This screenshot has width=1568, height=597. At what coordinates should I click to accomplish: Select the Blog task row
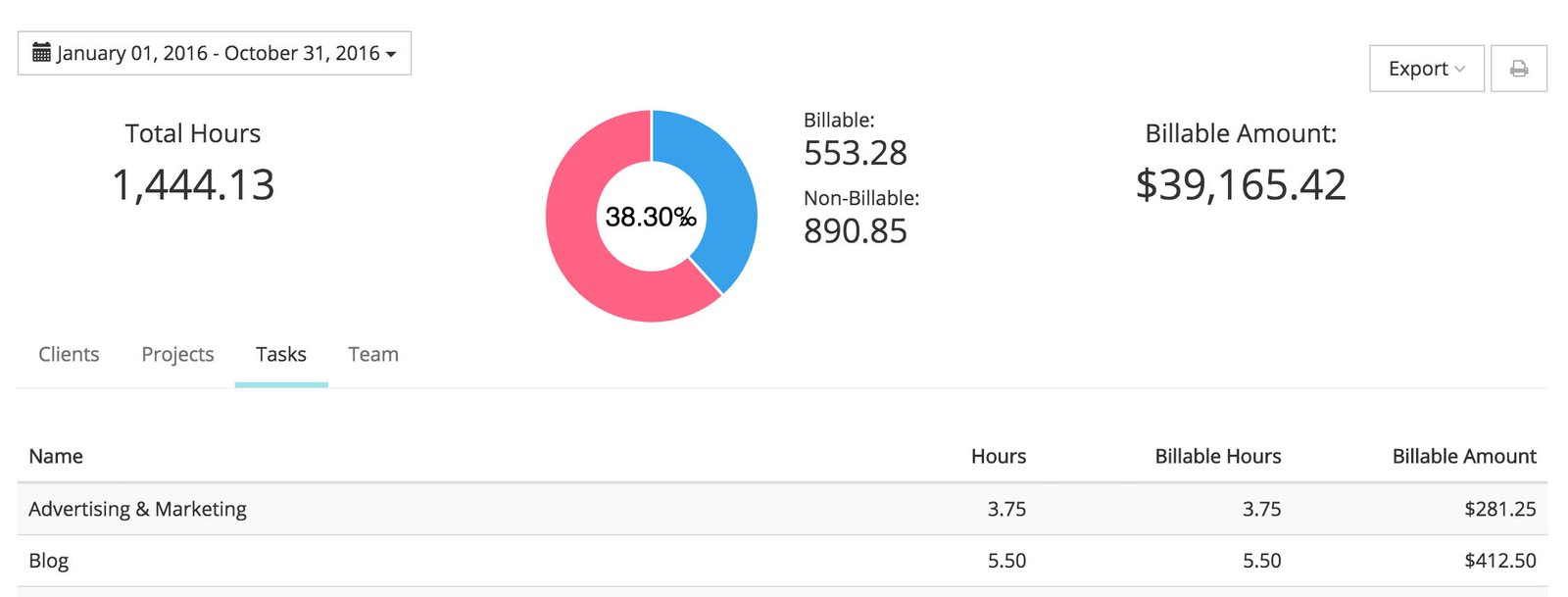49,560
